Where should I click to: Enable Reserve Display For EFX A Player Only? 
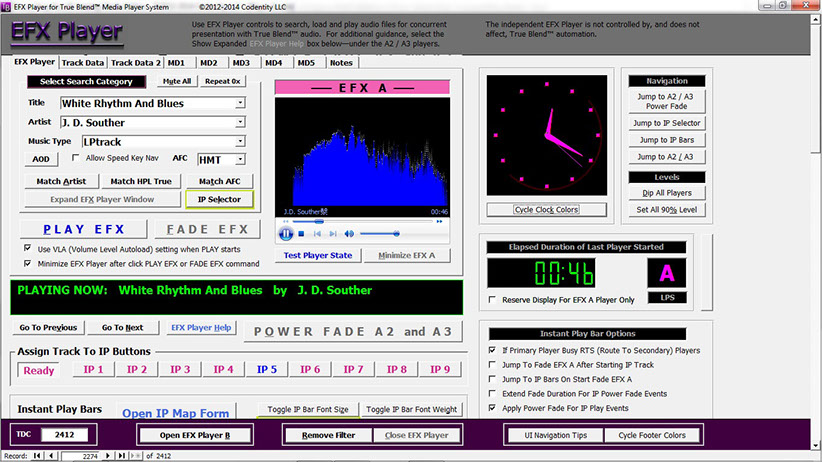(491, 299)
